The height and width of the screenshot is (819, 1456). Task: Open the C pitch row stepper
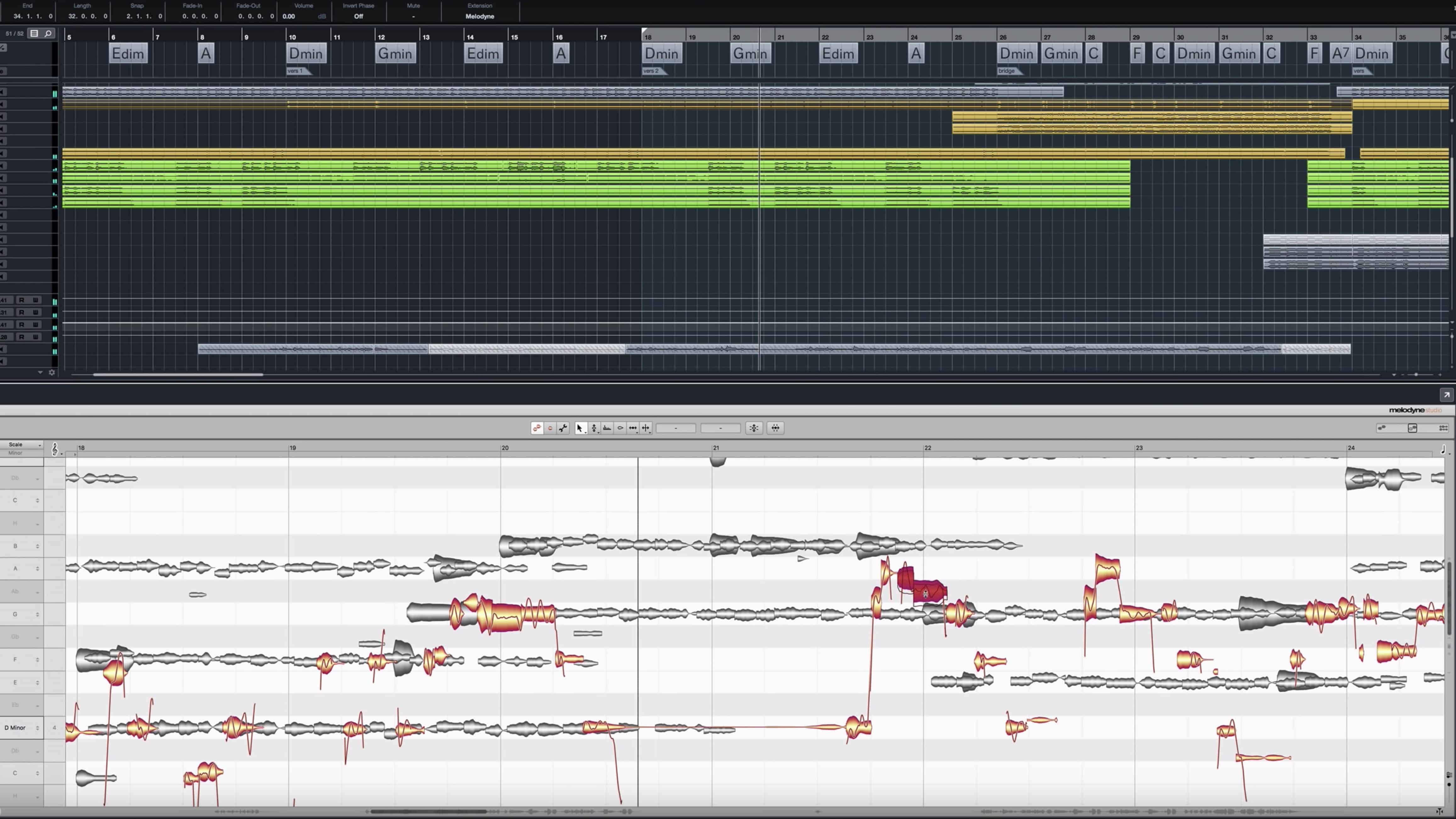point(37,500)
